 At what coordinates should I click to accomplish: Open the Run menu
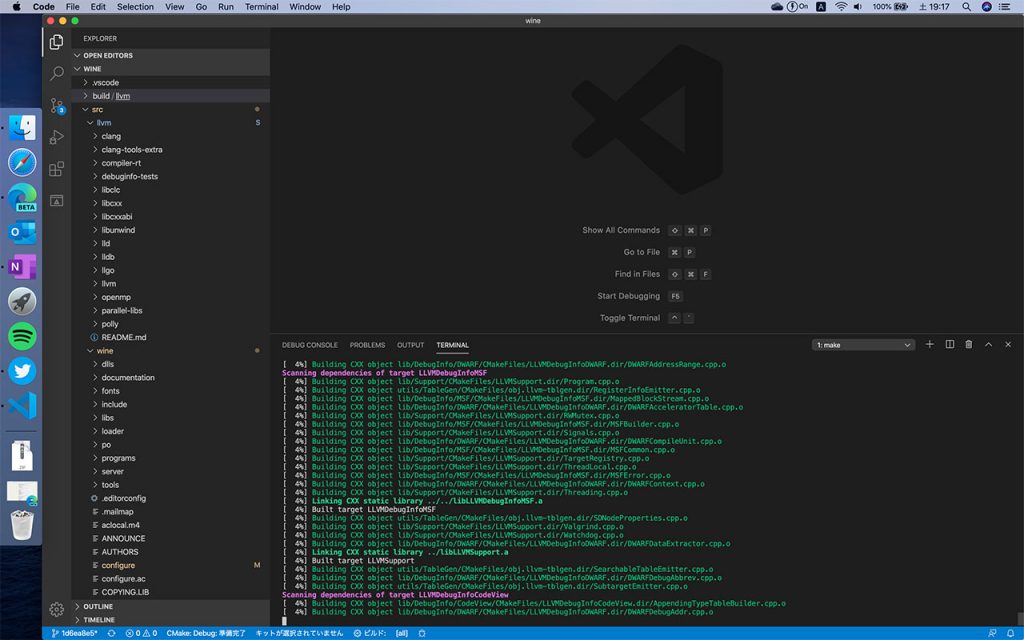[226, 7]
